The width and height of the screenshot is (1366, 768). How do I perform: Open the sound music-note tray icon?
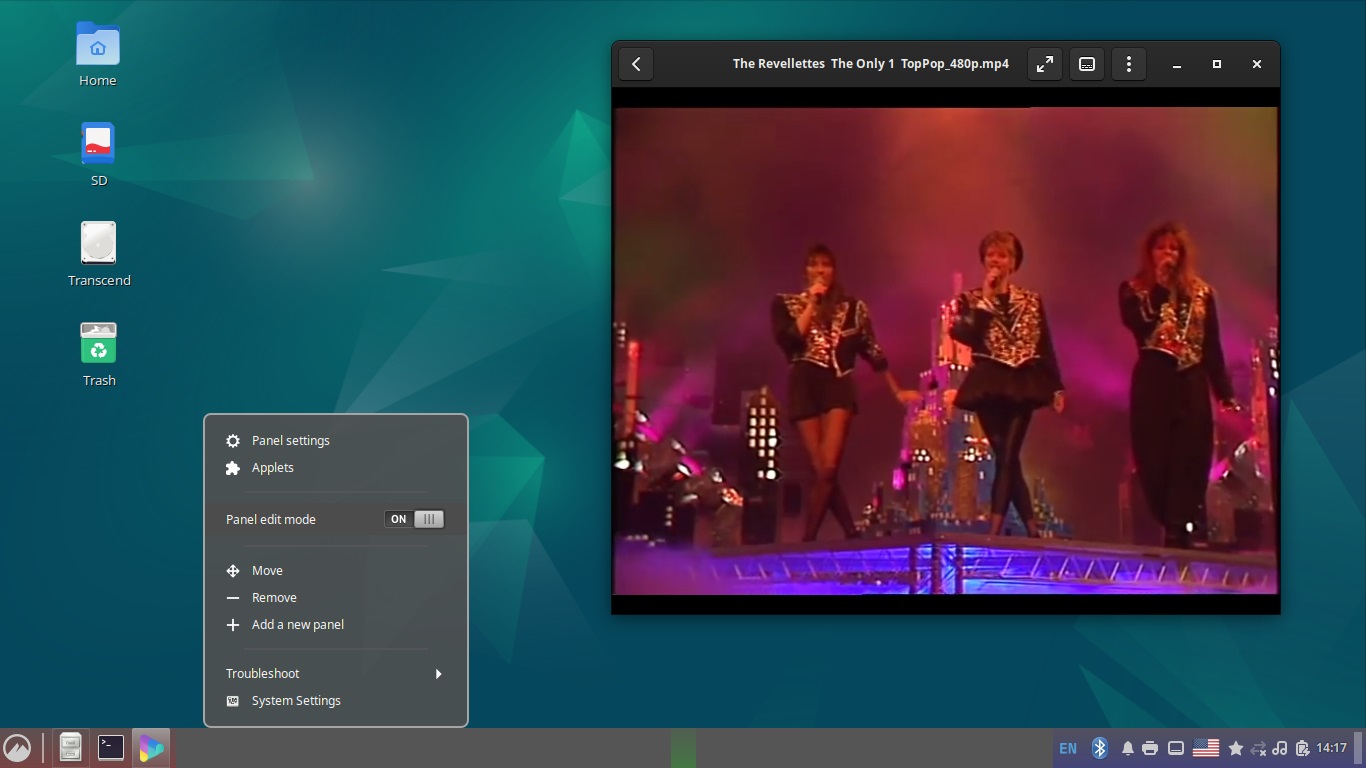pyautogui.click(x=1280, y=748)
